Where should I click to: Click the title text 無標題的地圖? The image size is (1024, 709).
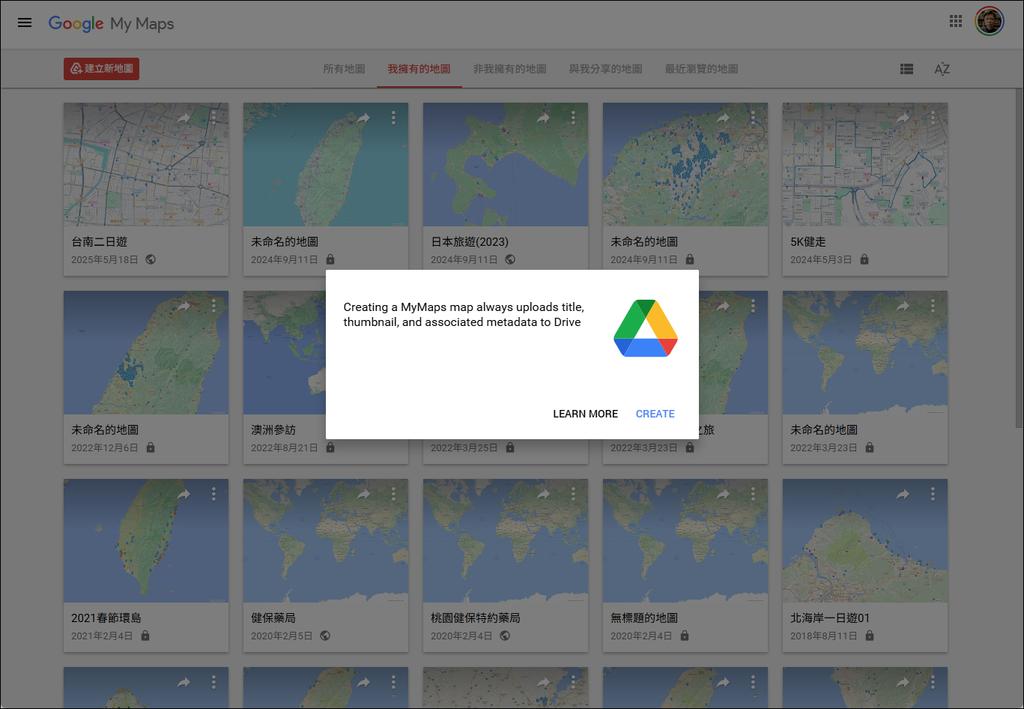644,618
